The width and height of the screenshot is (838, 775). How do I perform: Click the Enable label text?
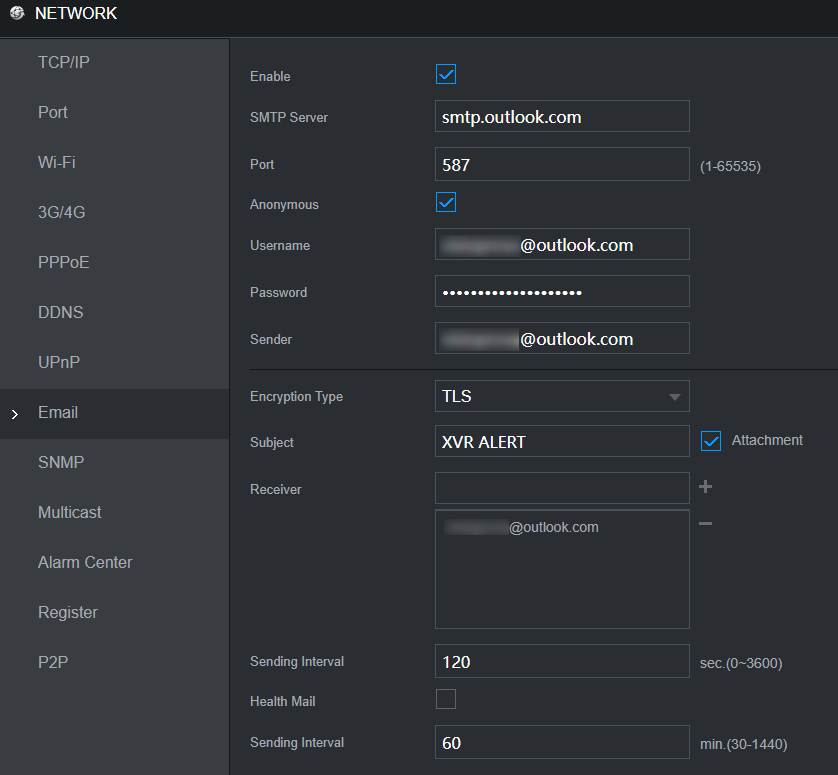pyautogui.click(x=270, y=76)
